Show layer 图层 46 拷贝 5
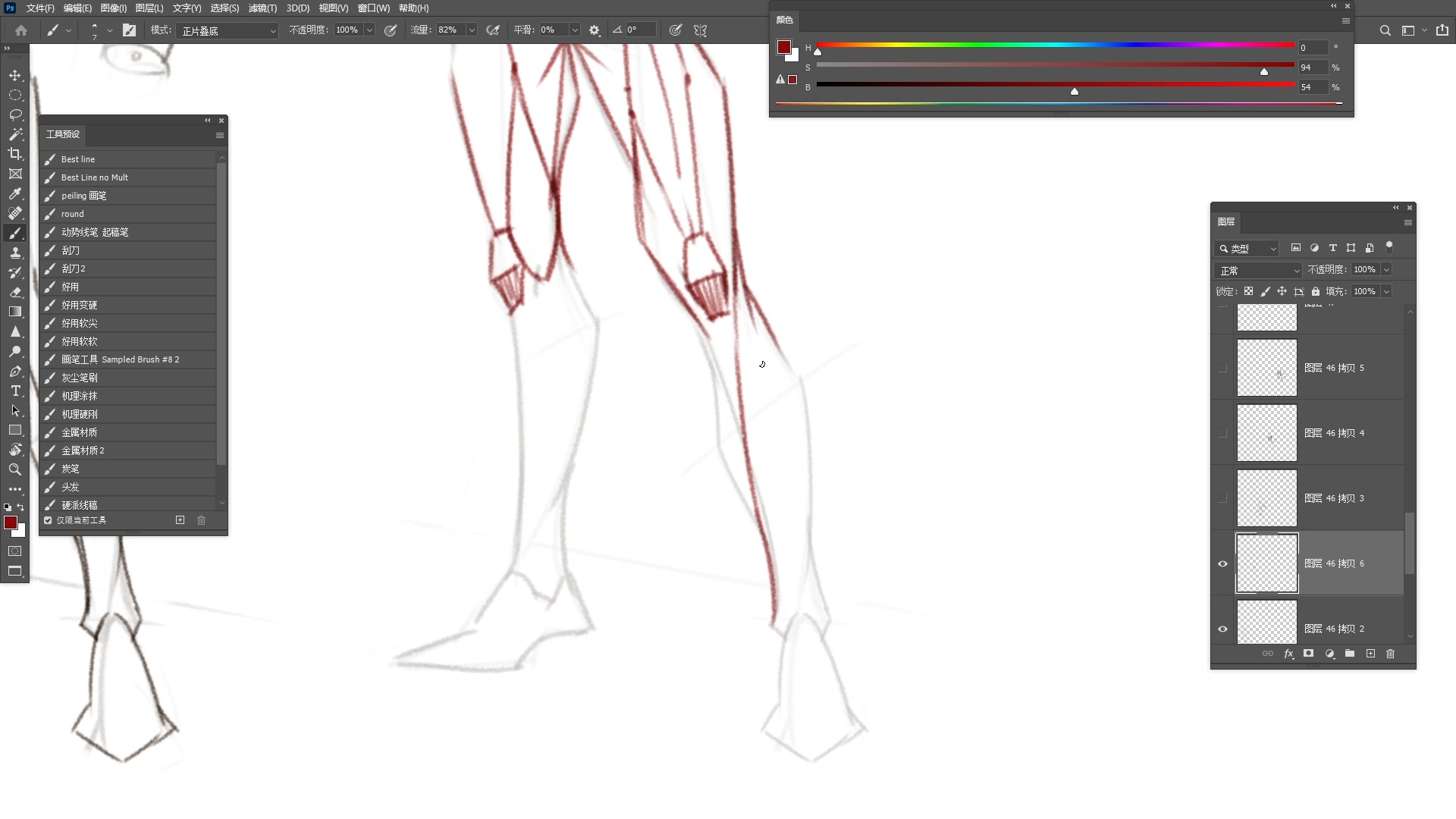This screenshot has width=1456, height=819. [x=1222, y=368]
